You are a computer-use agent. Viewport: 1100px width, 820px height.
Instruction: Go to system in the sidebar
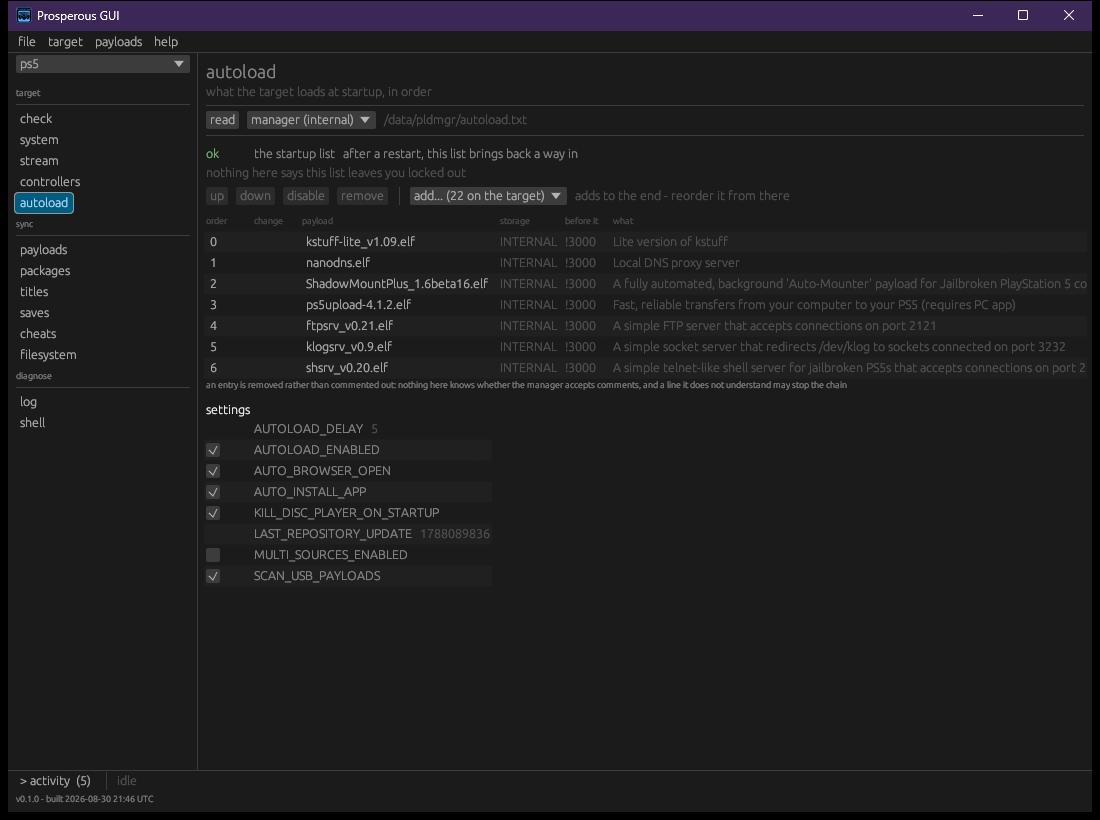pos(39,140)
